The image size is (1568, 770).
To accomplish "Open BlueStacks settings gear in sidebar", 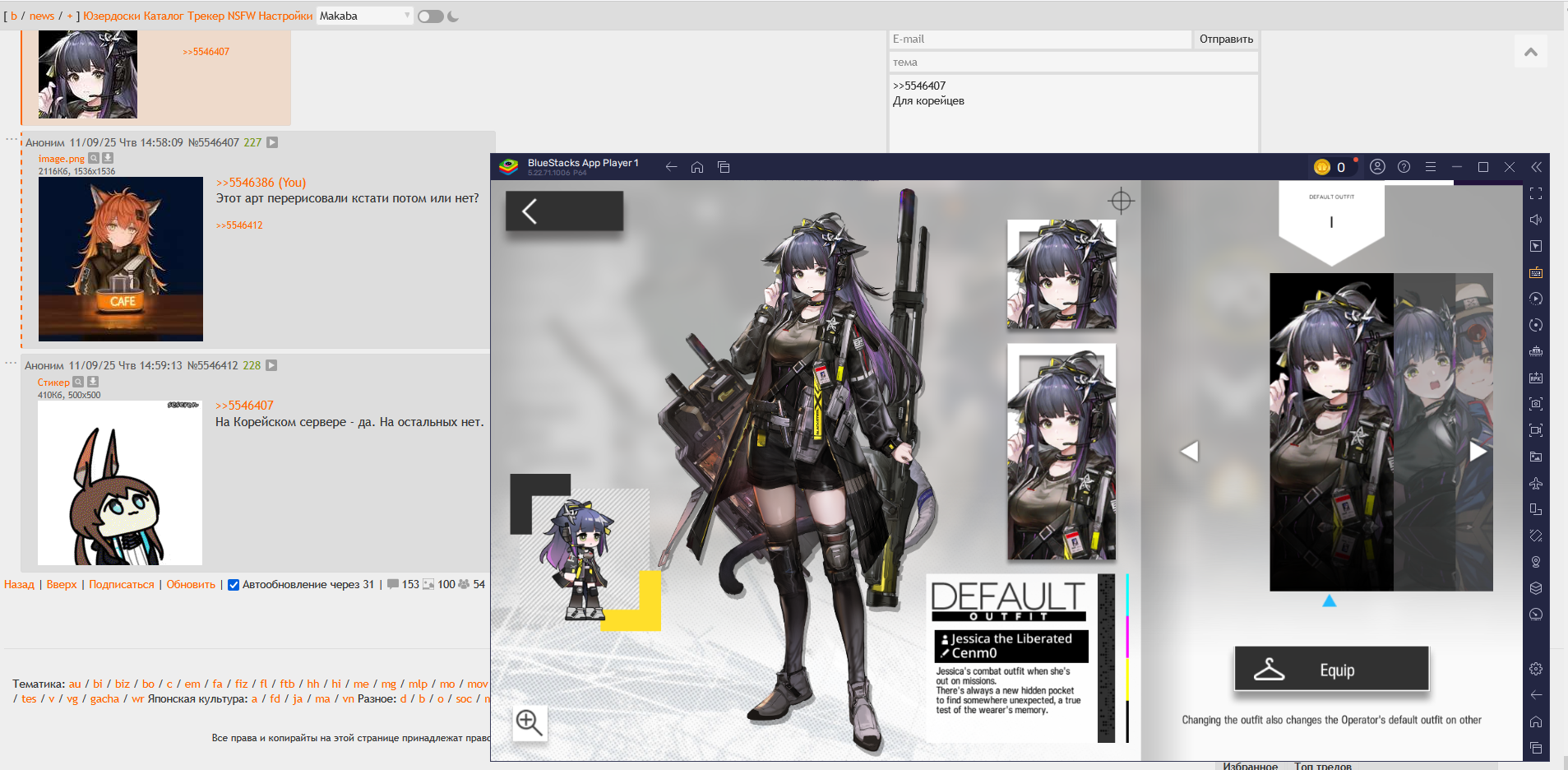I will pyautogui.click(x=1536, y=669).
